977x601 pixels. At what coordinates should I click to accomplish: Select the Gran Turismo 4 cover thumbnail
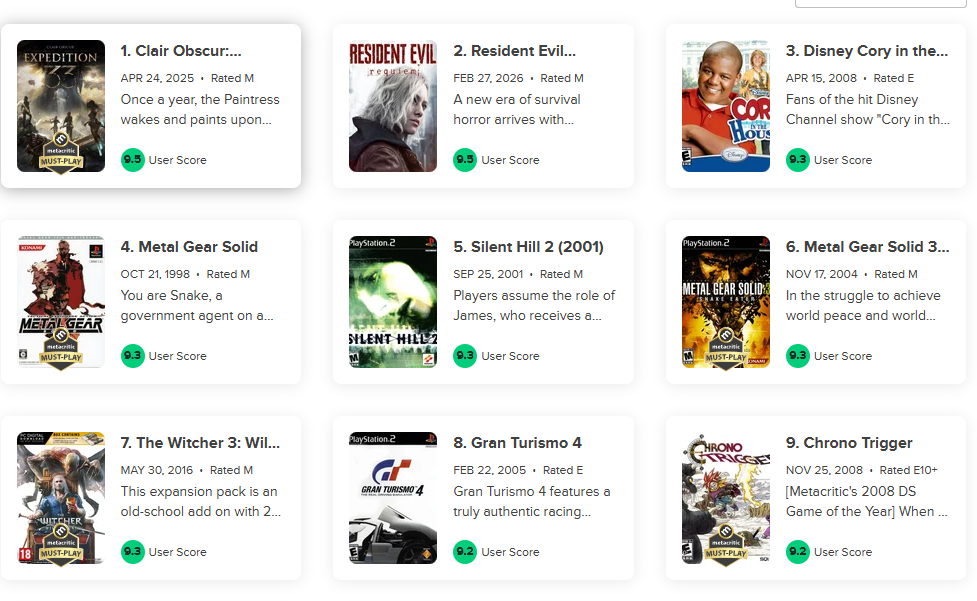tap(393, 498)
